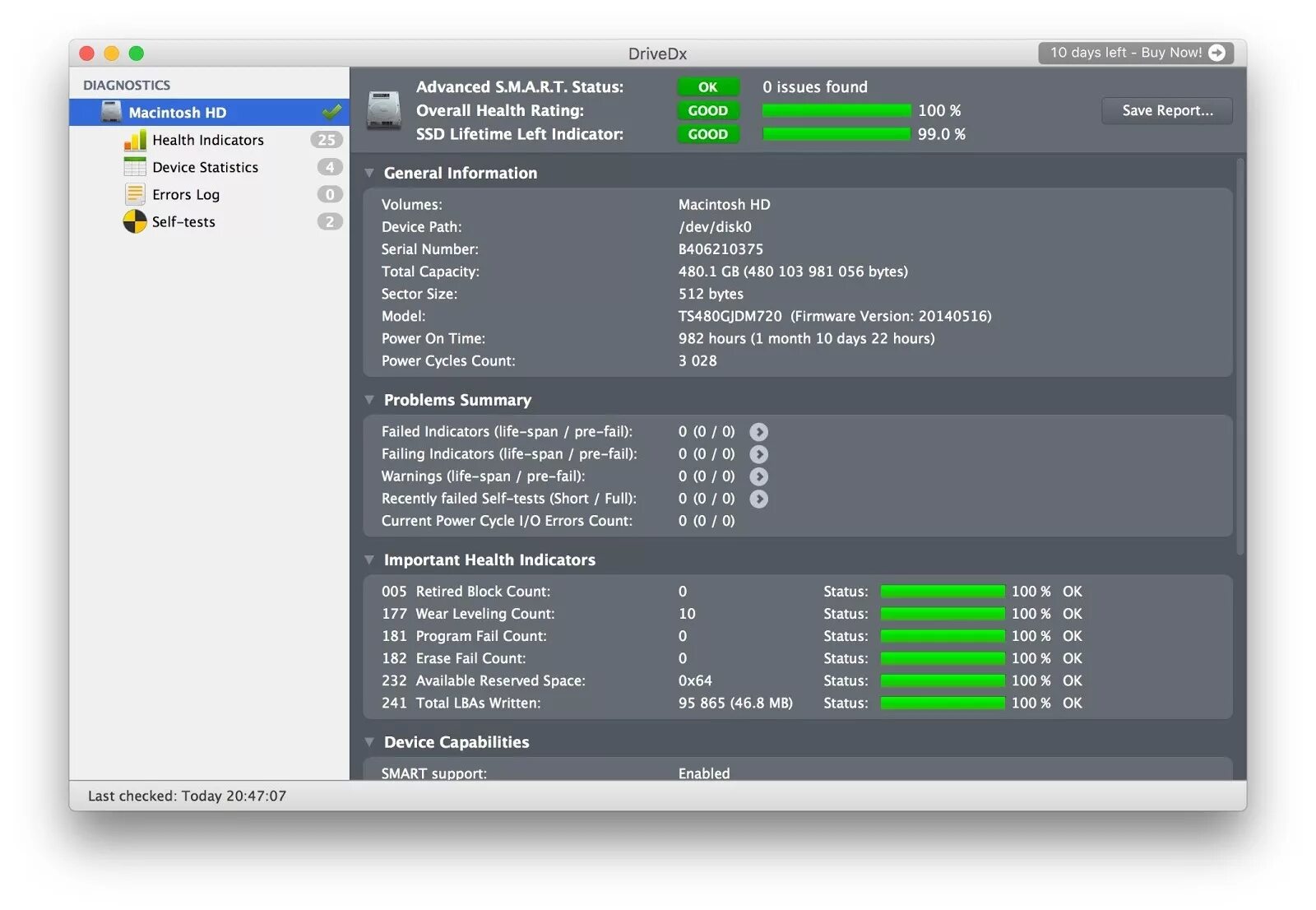
Task: Open Errors Log in the sidebar
Action: (210, 194)
